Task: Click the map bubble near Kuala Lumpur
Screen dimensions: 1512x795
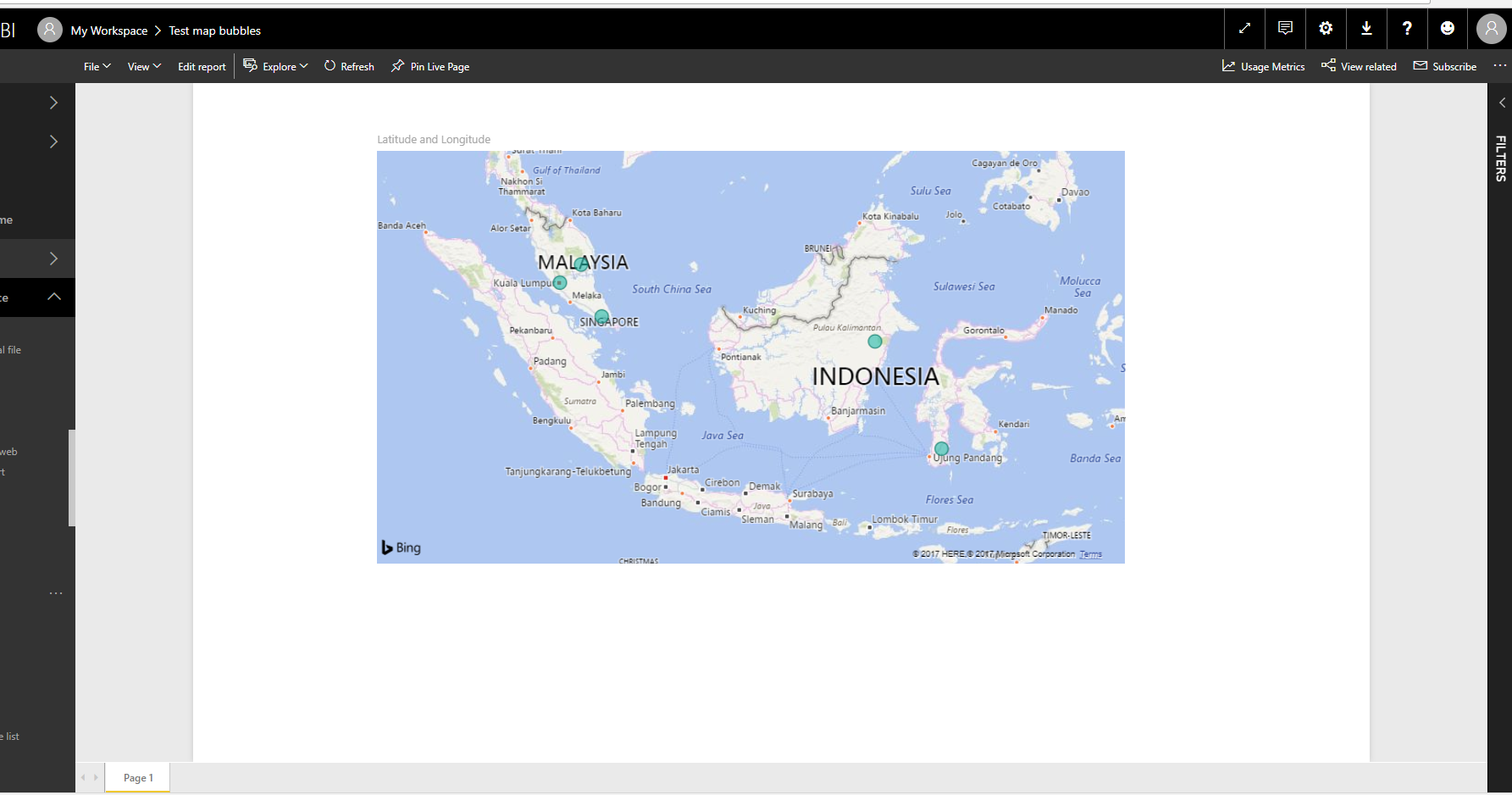Action: pos(560,283)
